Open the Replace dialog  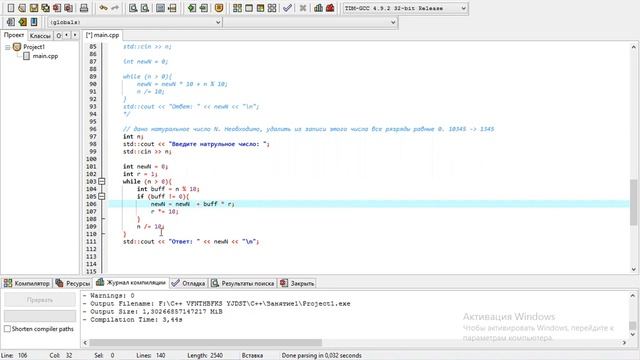click(144, 8)
